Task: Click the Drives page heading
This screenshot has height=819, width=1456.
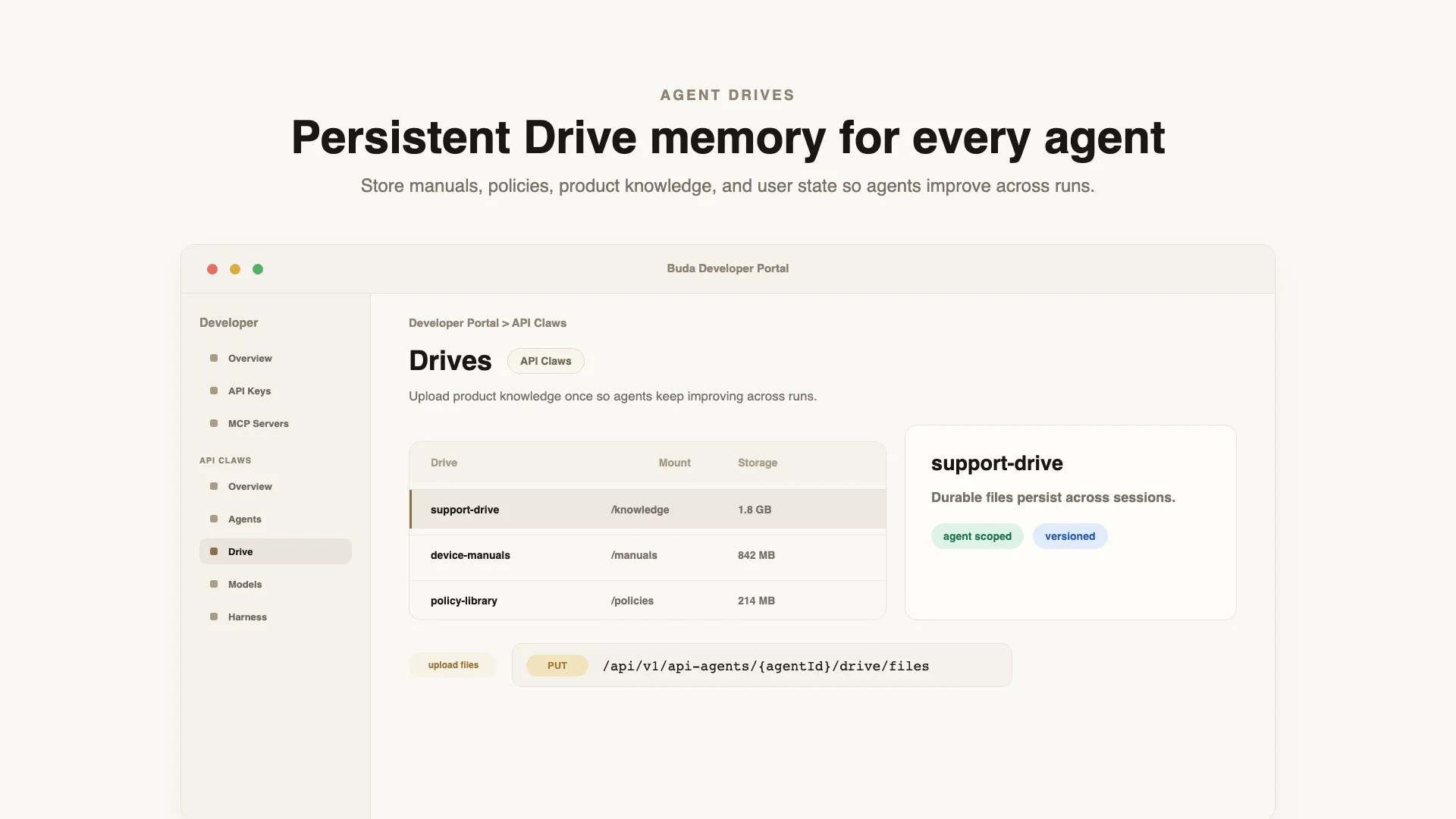Action: (x=450, y=361)
